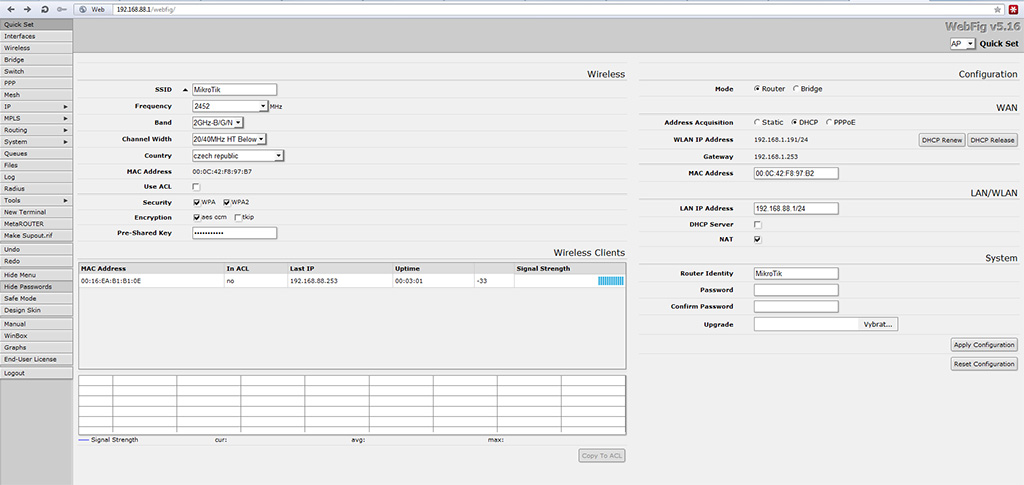Click the browser back arrow
The image size is (1024, 485).
click(10, 8)
